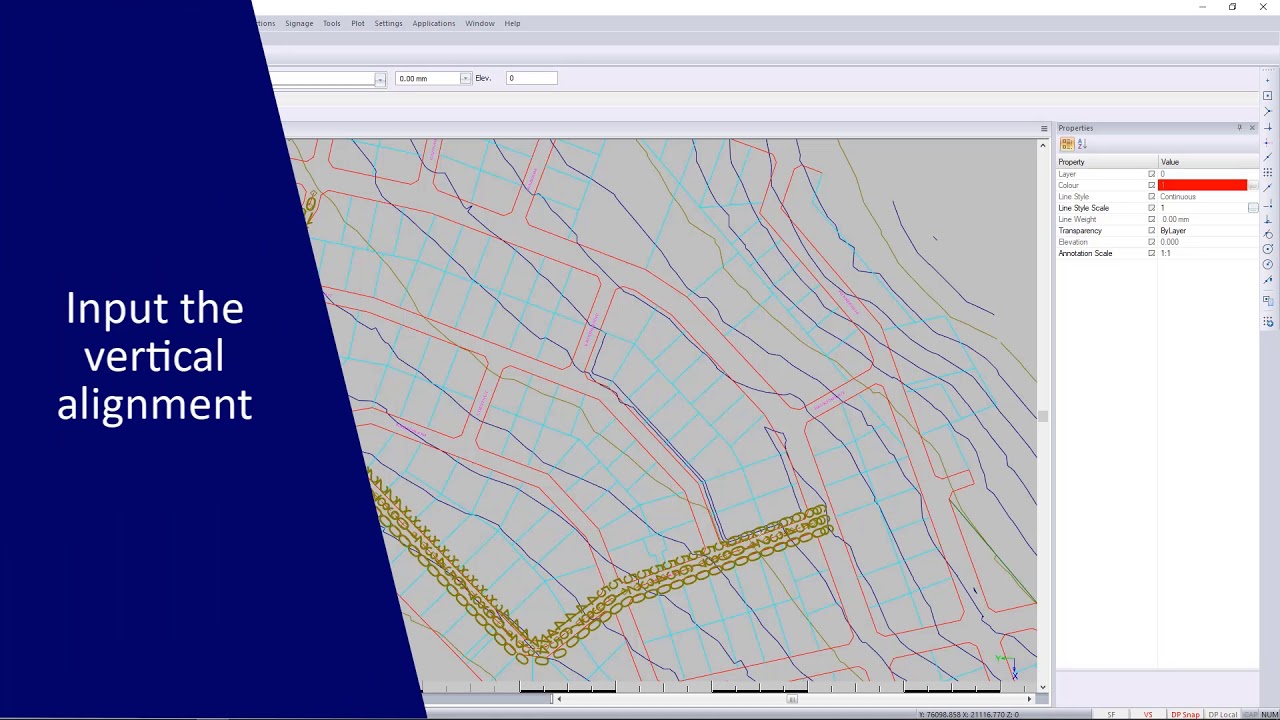Close the Properties panel
The image size is (1280, 720).
[1252, 128]
